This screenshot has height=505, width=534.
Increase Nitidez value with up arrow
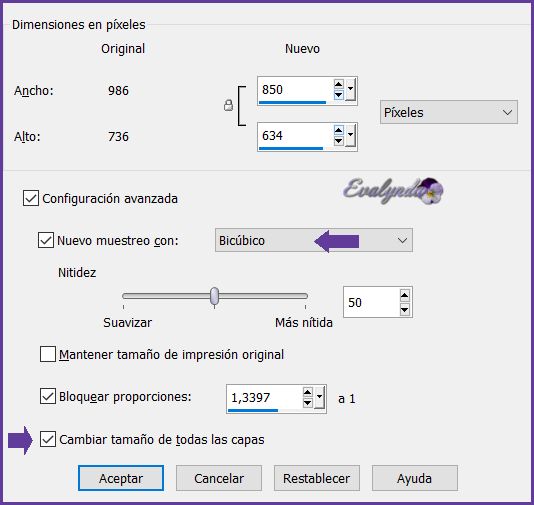pyautogui.click(x=404, y=295)
